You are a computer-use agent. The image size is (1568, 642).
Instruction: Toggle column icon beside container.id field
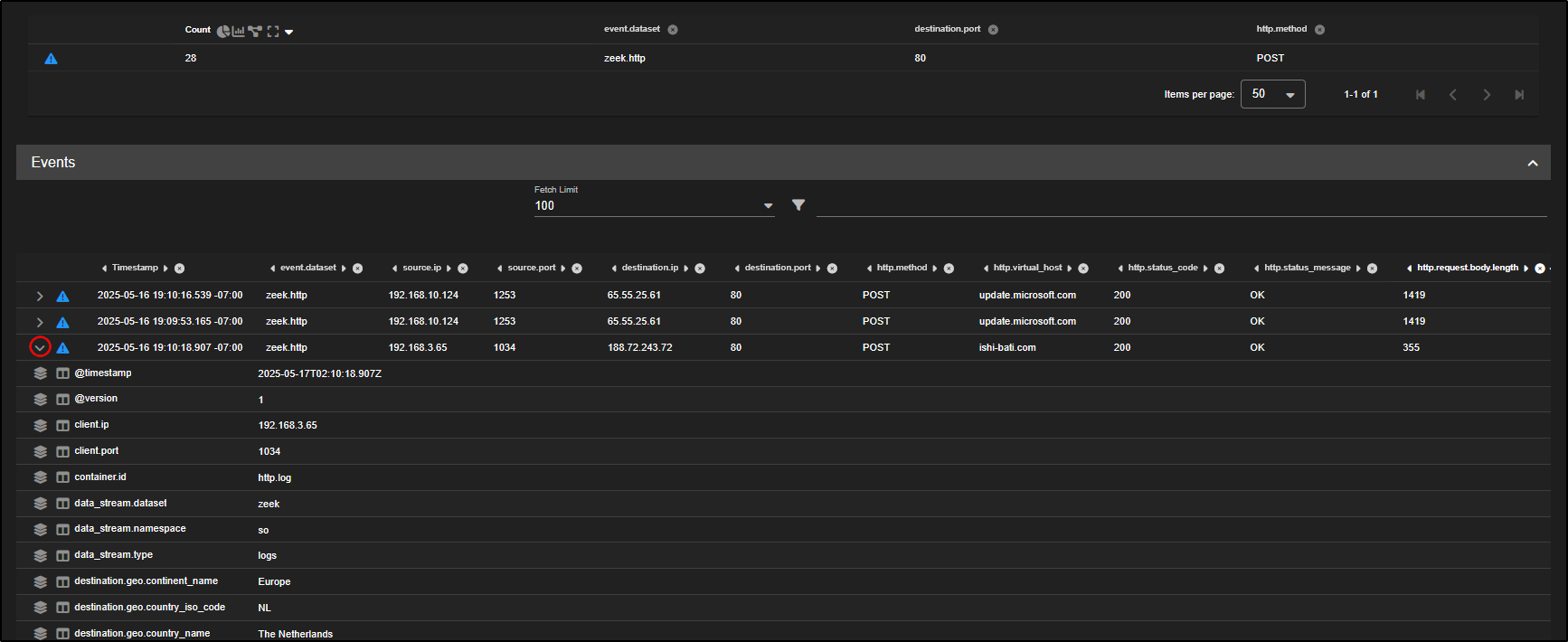62,477
